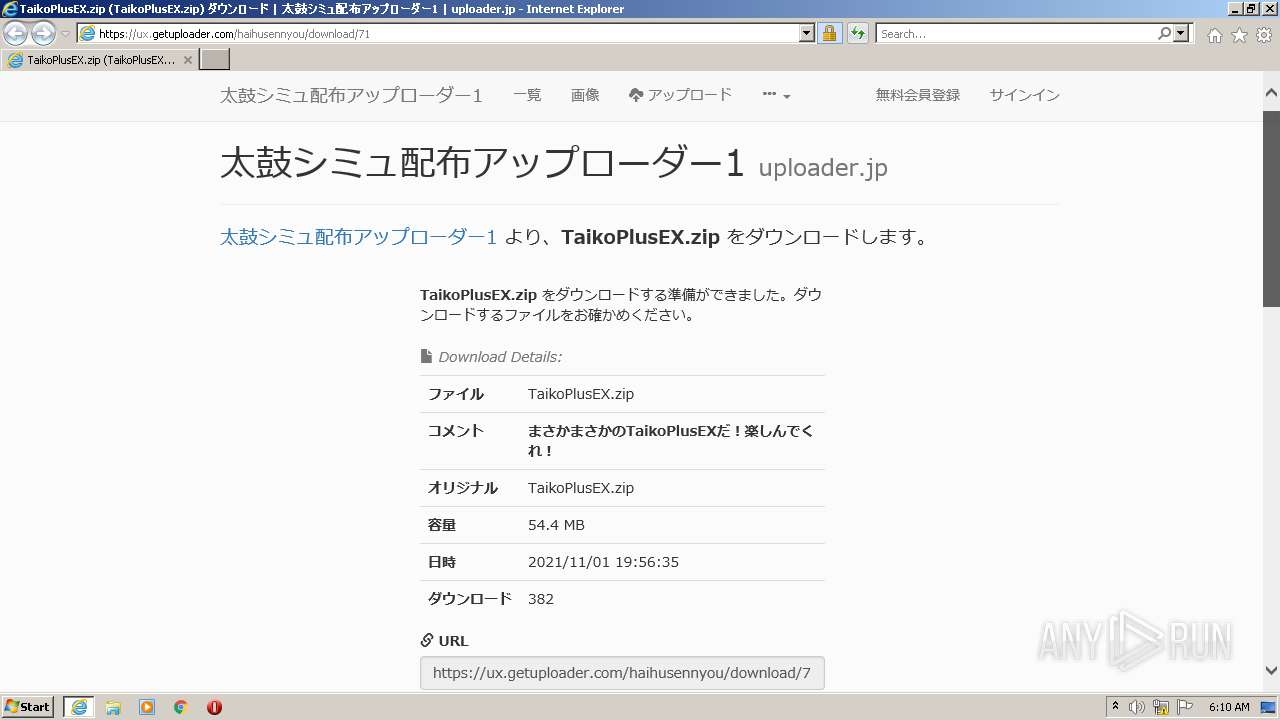Screen dimensions: 1280x720
Task: Click the chain link icon beside URL
Action: point(427,641)
